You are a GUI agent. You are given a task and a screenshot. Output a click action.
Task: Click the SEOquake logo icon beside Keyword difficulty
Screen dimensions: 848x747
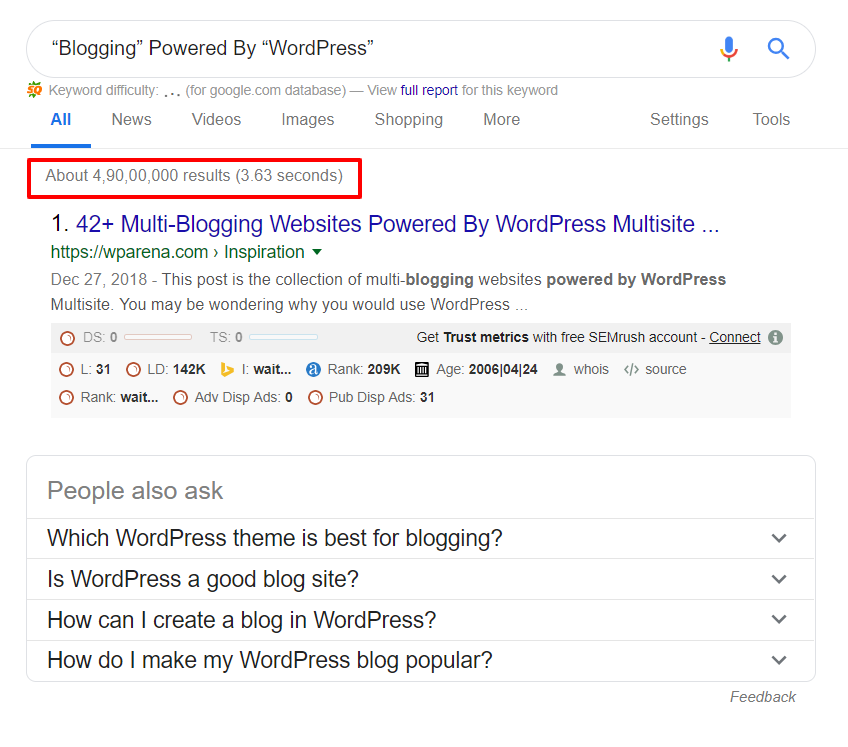click(x=35, y=90)
